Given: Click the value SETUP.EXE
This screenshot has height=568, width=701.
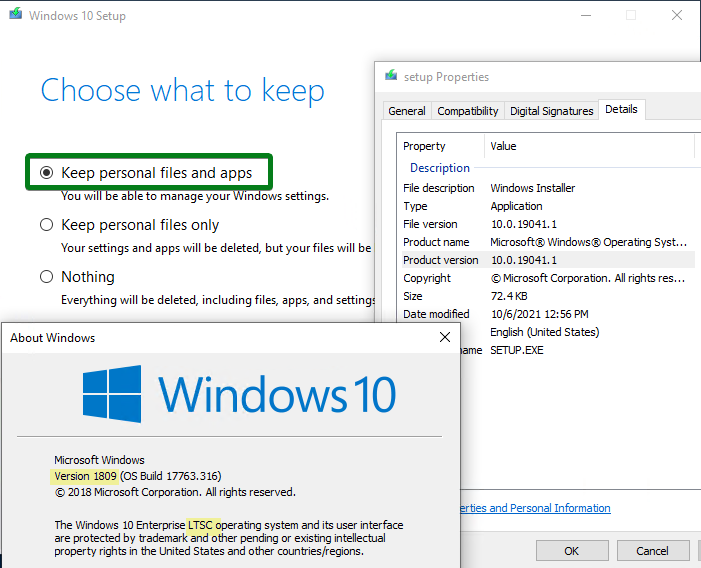Looking at the screenshot, I should tap(517, 350).
